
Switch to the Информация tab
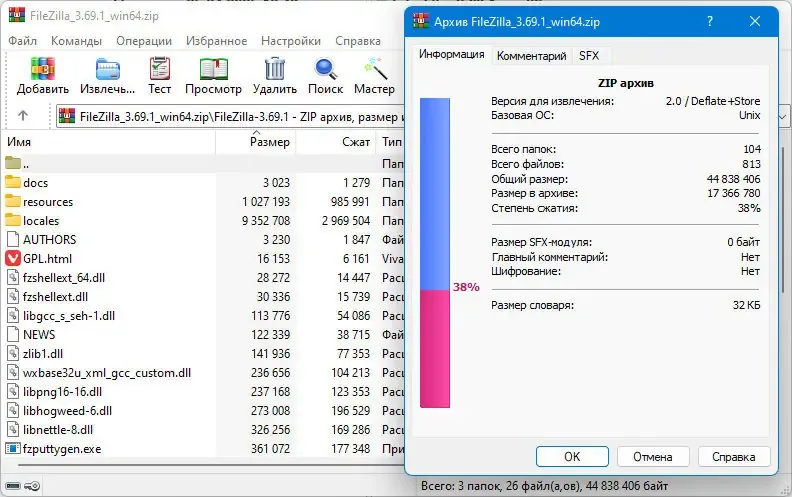tap(452, 54)
